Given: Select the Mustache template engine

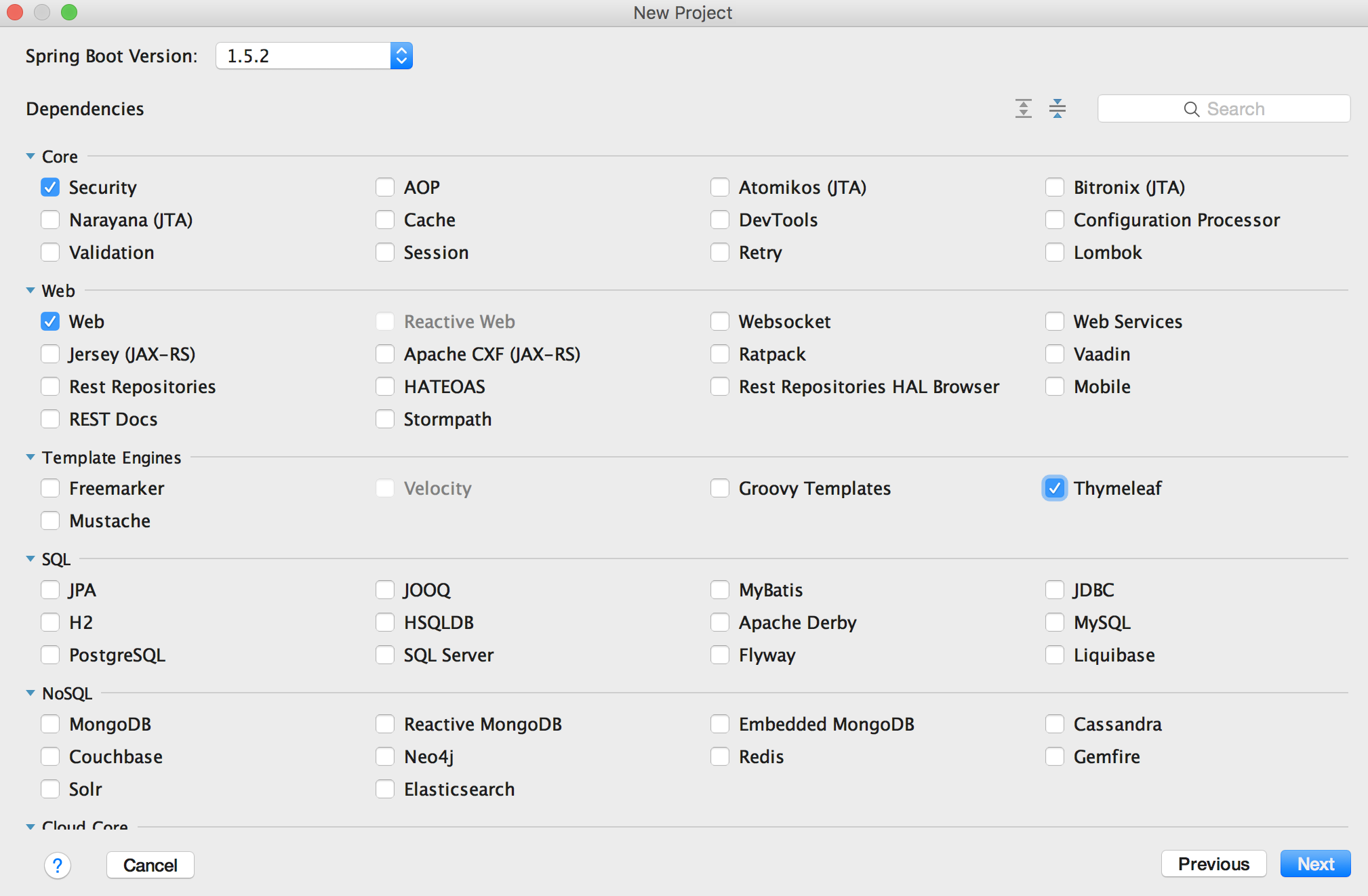Looking at the screenshot, I should [x=50, y=521].
